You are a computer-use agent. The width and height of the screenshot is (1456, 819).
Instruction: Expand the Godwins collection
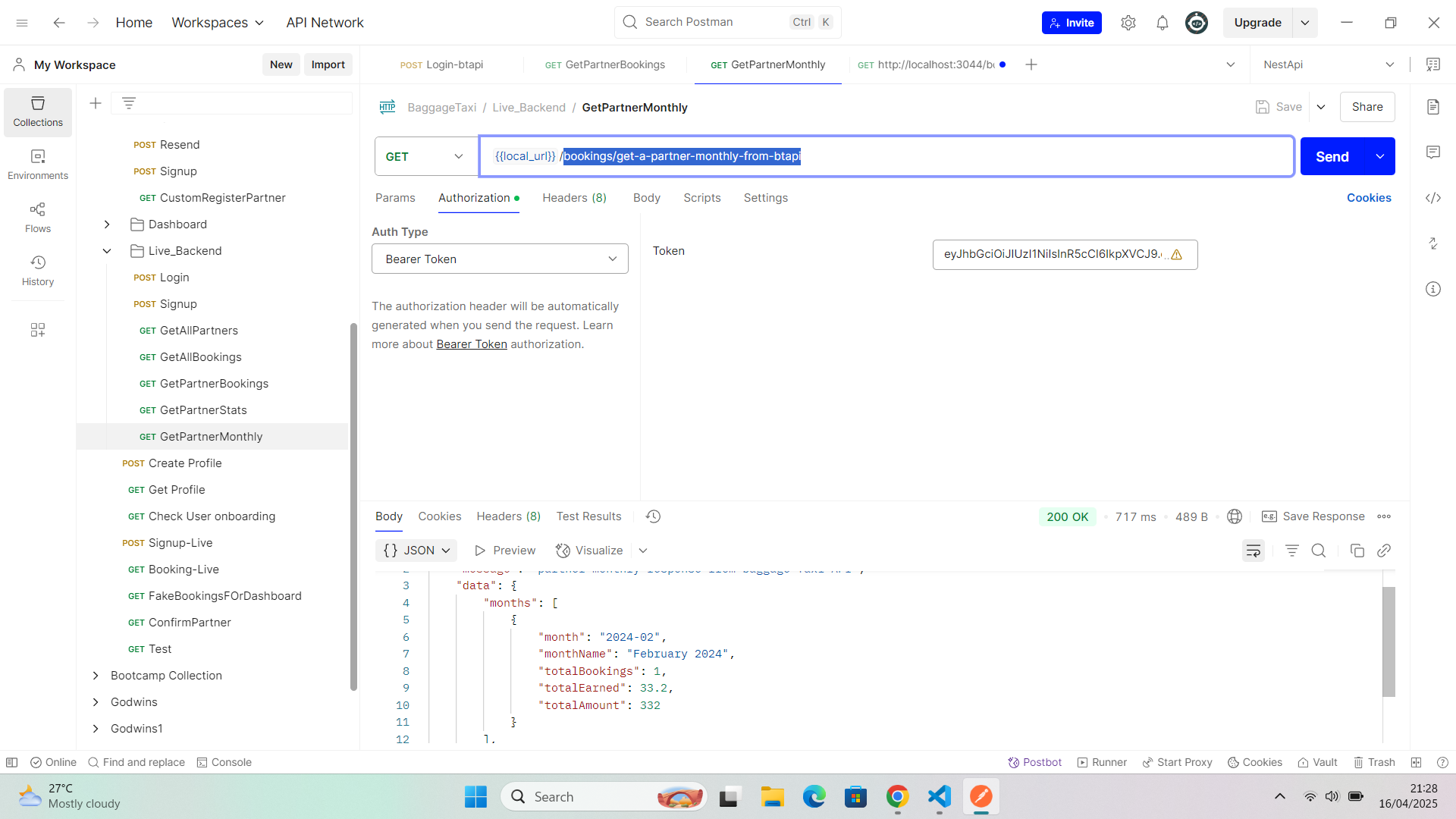(x=96, y=702)
